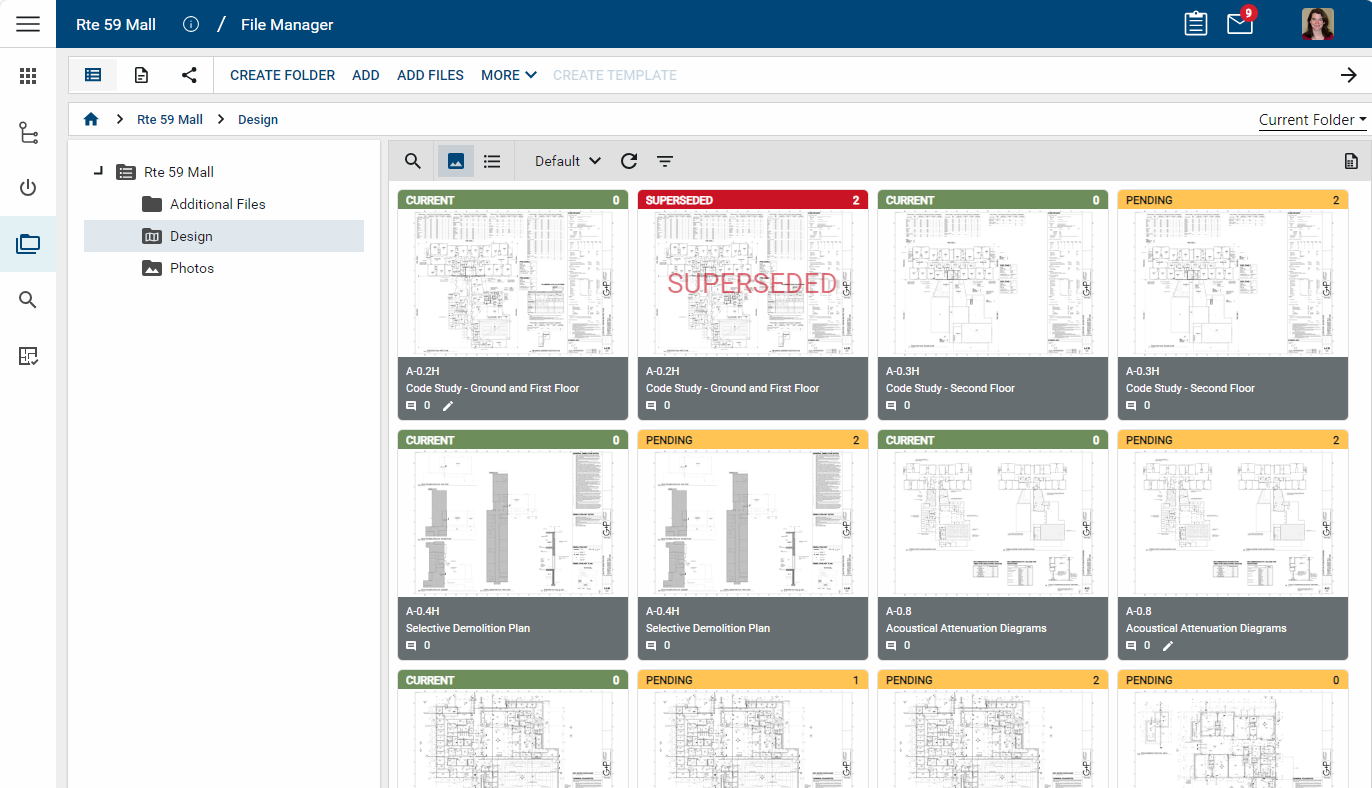
Task: Open the clipboard tasks icon in header
Action: click(1195, 24)
